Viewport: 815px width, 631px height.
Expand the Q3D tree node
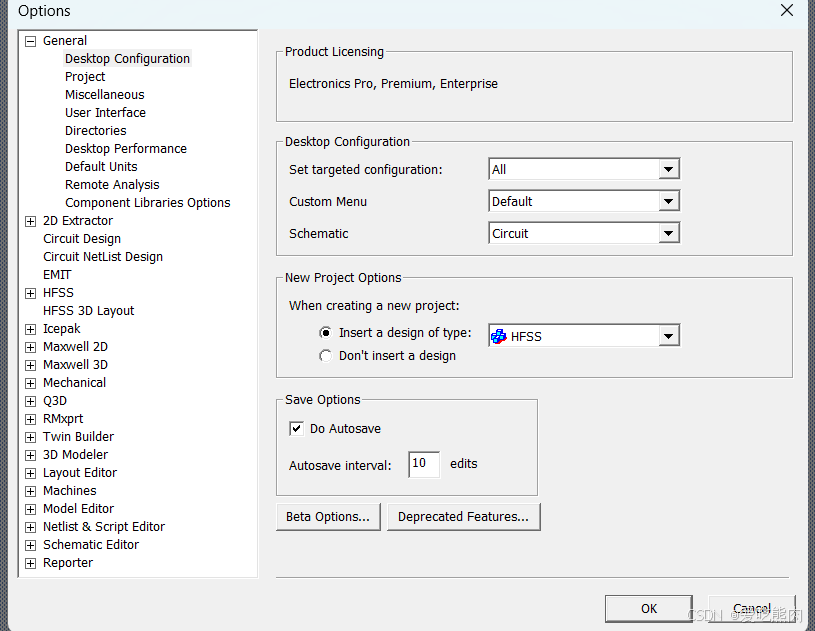pos(31,401)
